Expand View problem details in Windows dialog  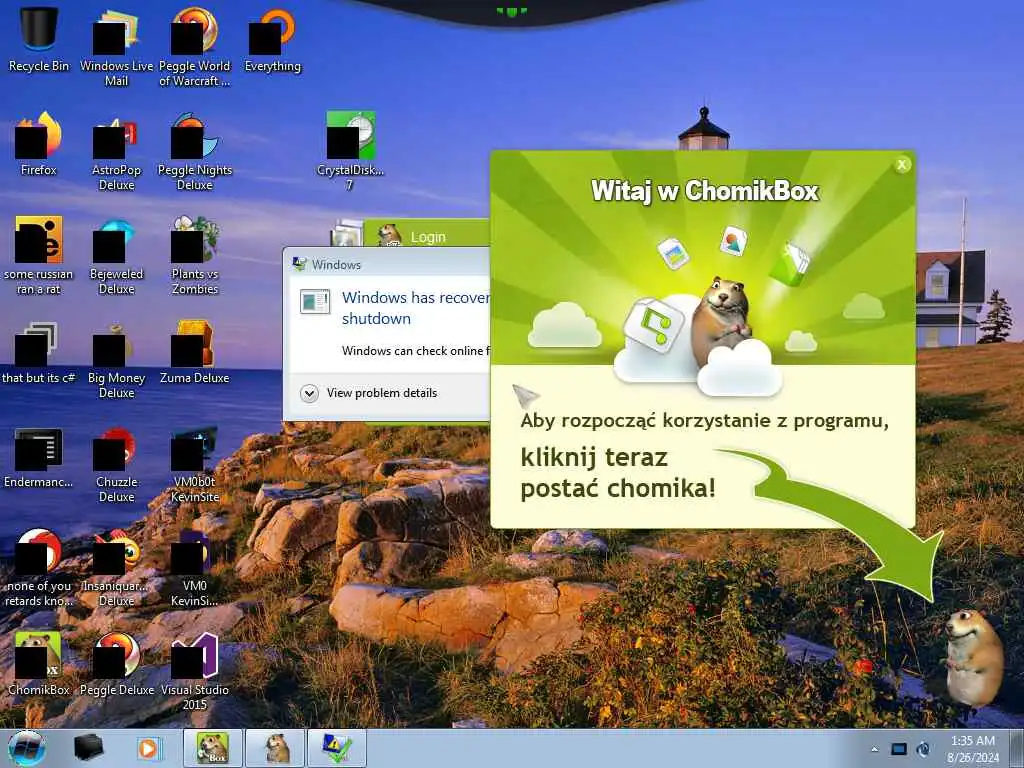(369, 393)
